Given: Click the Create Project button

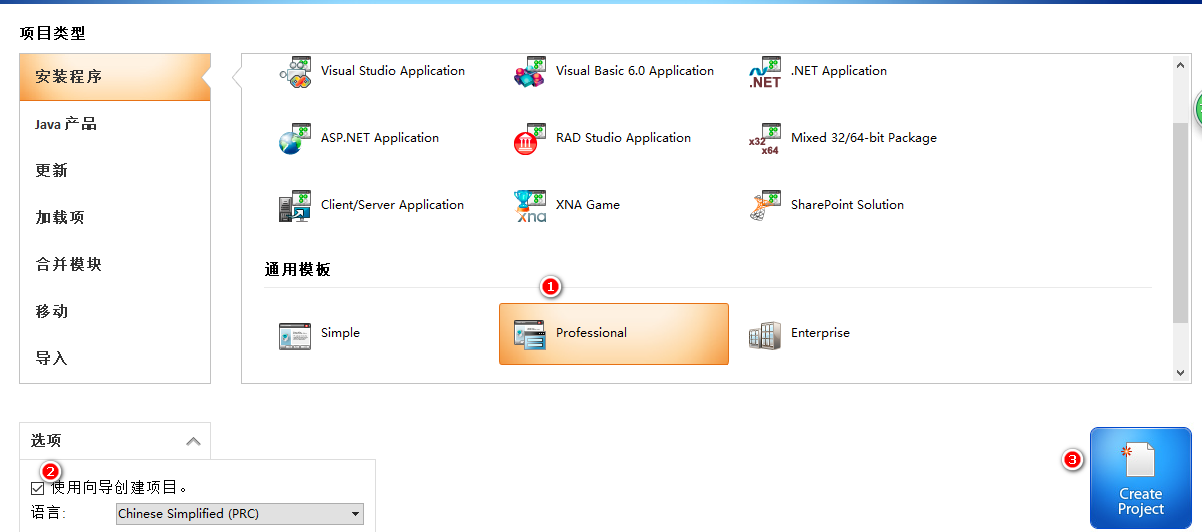Looking at the screenshot, I should click(x=1140, y=478).
